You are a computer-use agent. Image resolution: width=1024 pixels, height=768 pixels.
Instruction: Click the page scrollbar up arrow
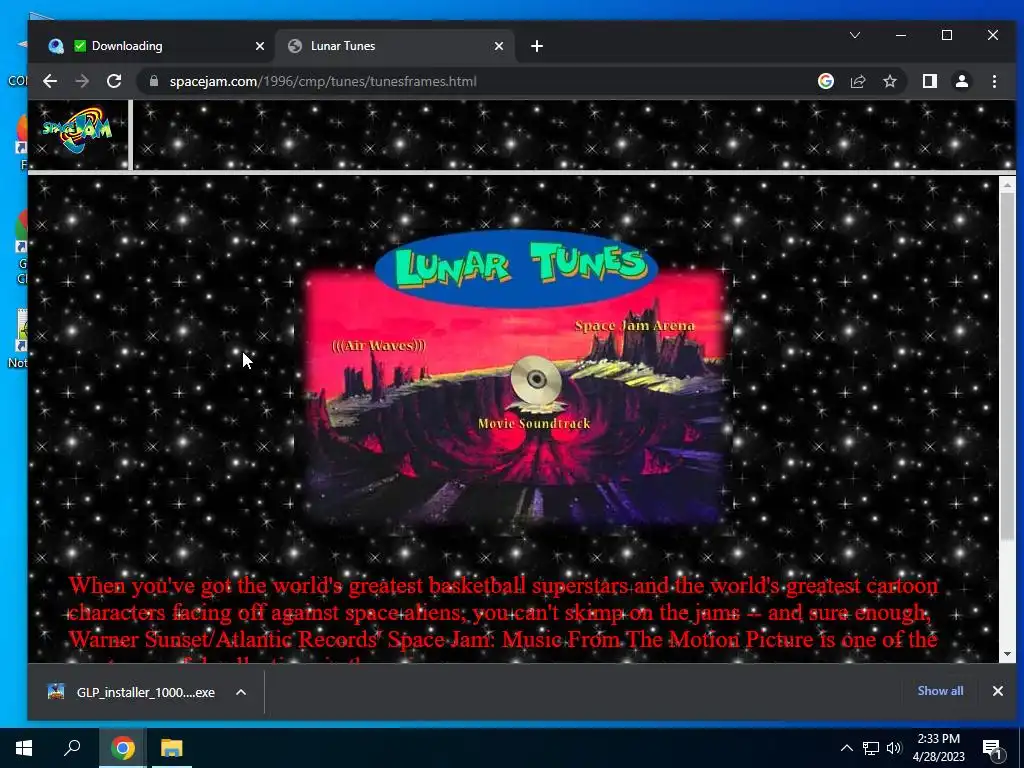[x=1007, y=185]
